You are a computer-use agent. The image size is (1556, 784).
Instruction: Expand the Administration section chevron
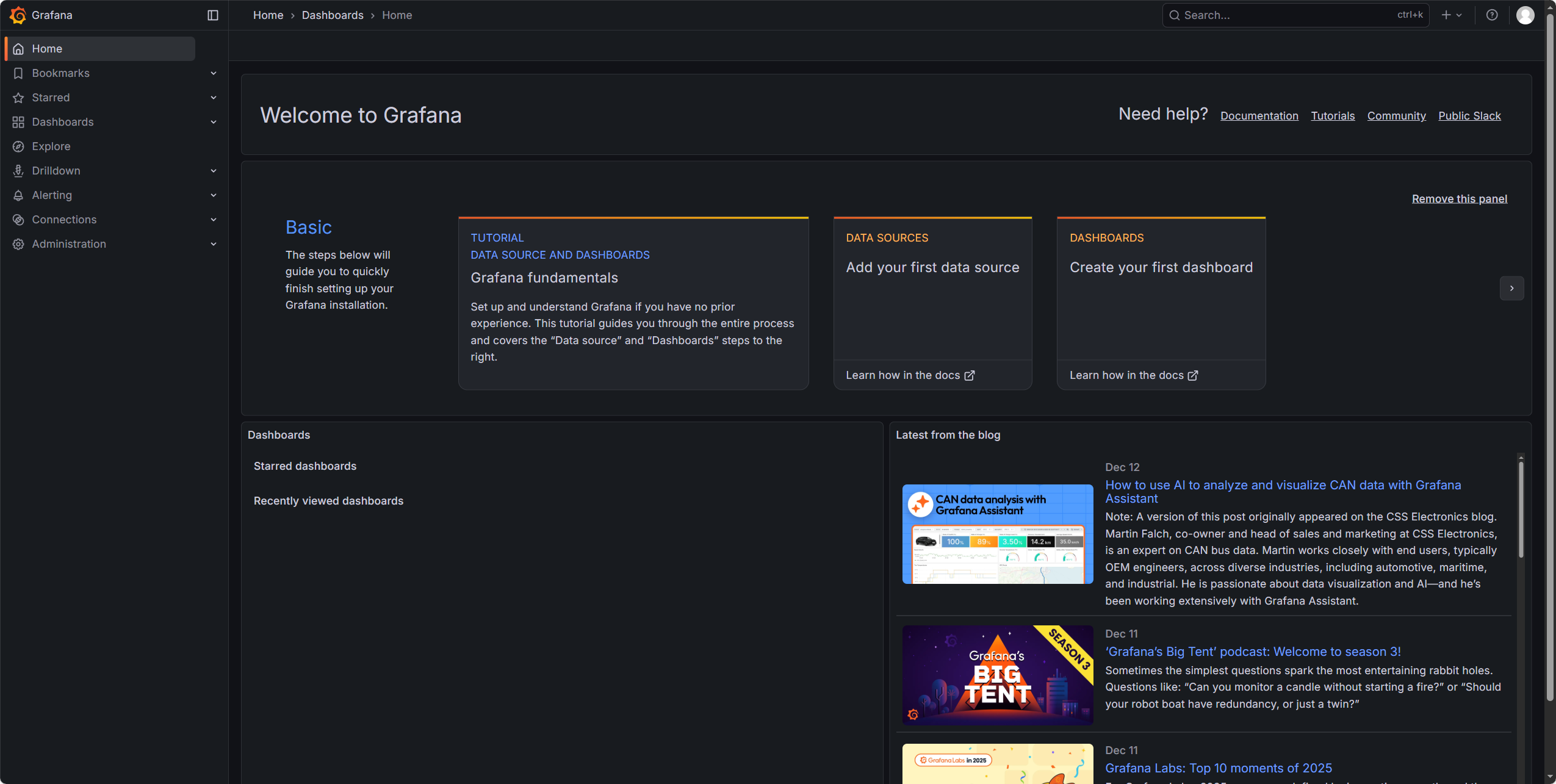pos(214,244)
